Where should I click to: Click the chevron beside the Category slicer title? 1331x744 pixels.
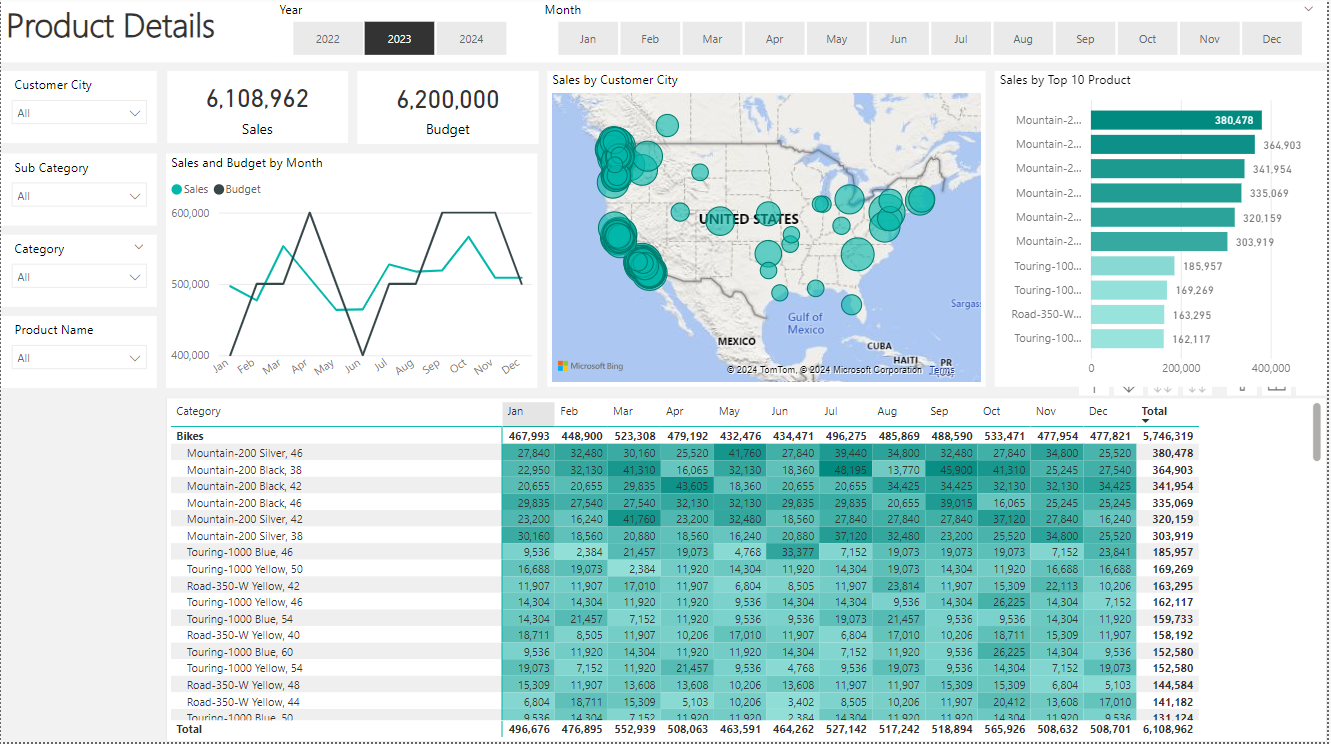139,247
